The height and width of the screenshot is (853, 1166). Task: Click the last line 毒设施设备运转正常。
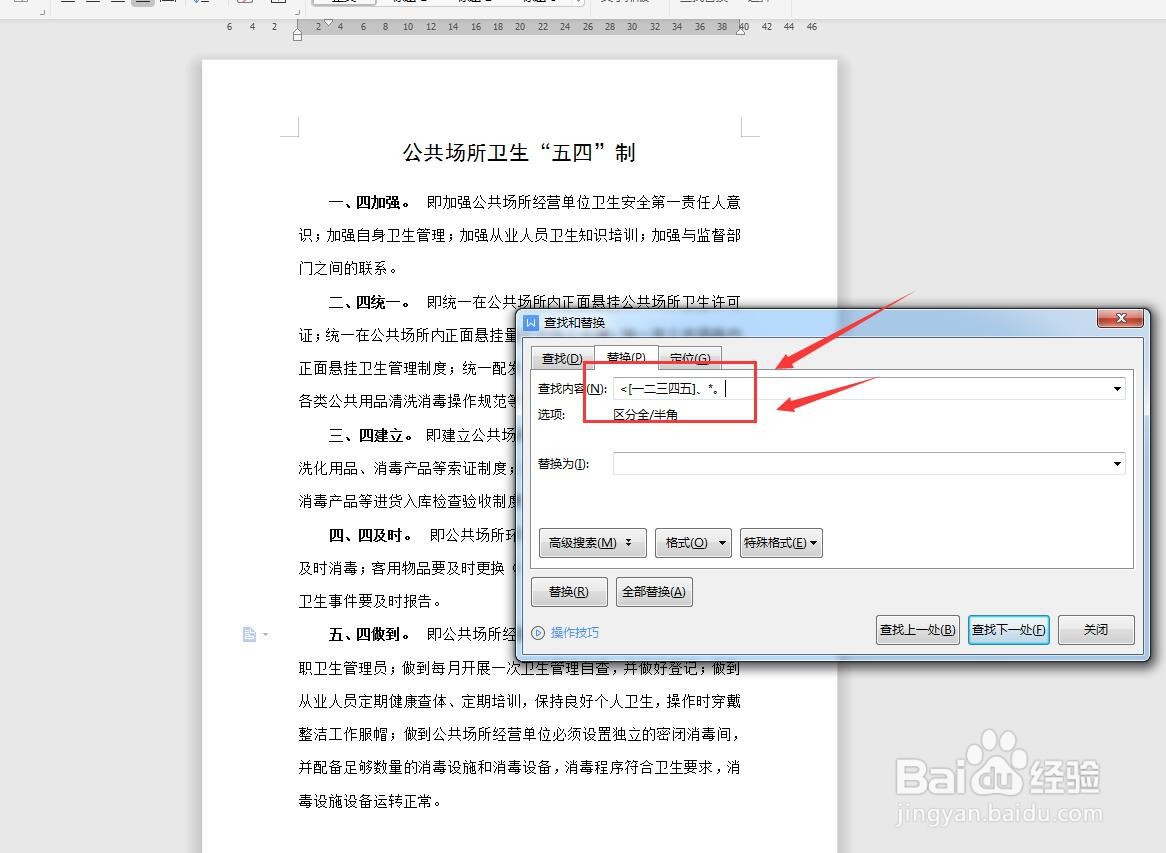pos(370,801)
